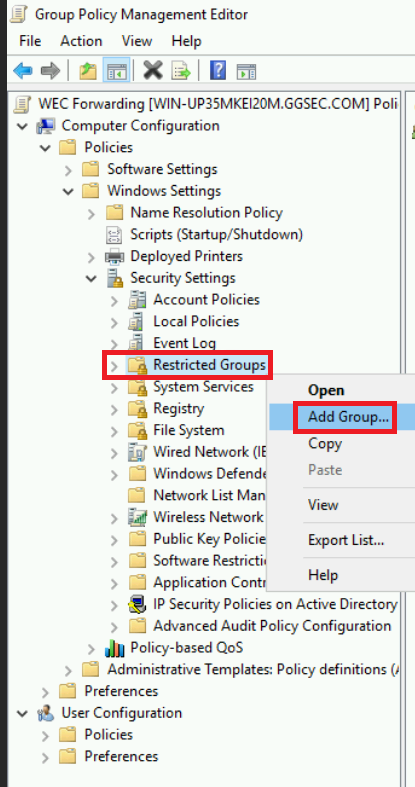Collapse the Policies node under Computer Configuration
Image resolution: width=415 pixels, height=787 pixels.
46,148
